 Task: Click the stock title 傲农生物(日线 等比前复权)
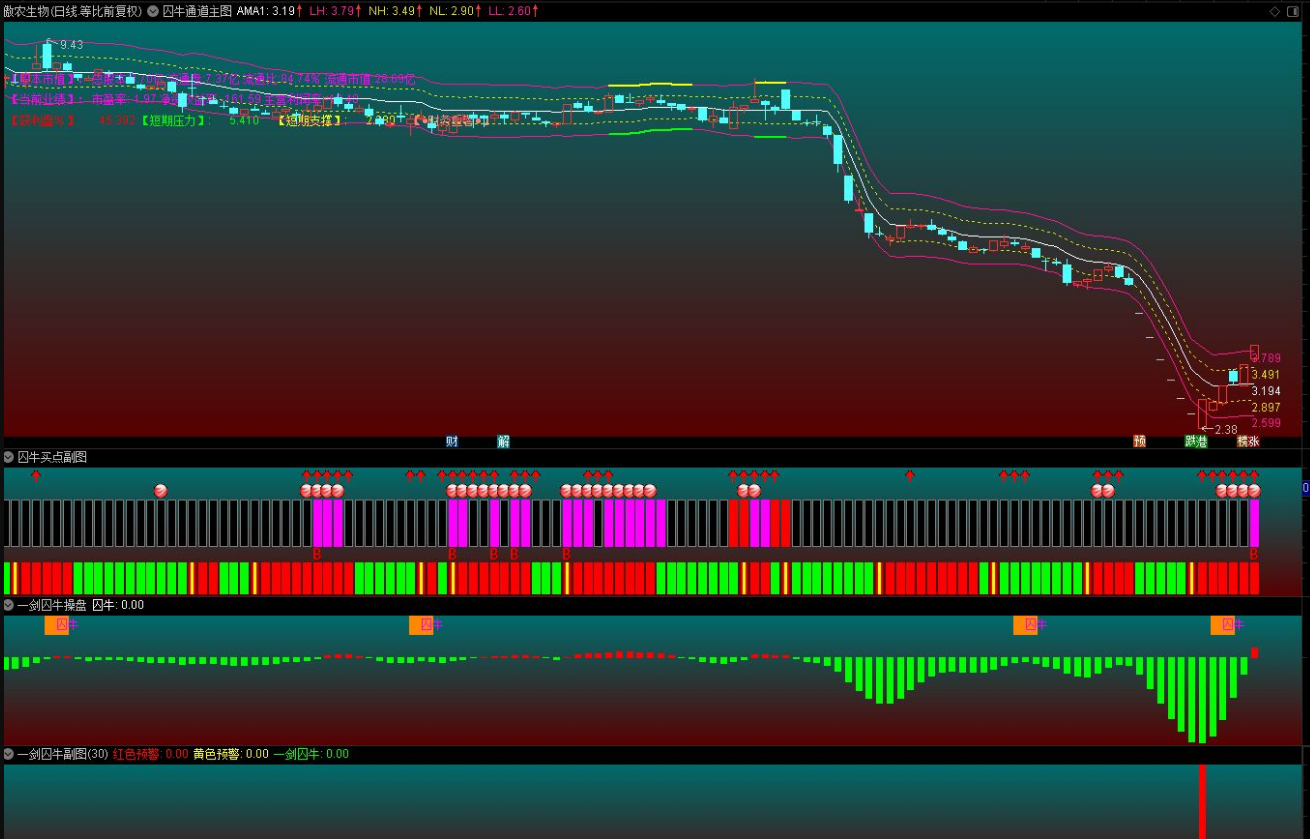[73, 11]
